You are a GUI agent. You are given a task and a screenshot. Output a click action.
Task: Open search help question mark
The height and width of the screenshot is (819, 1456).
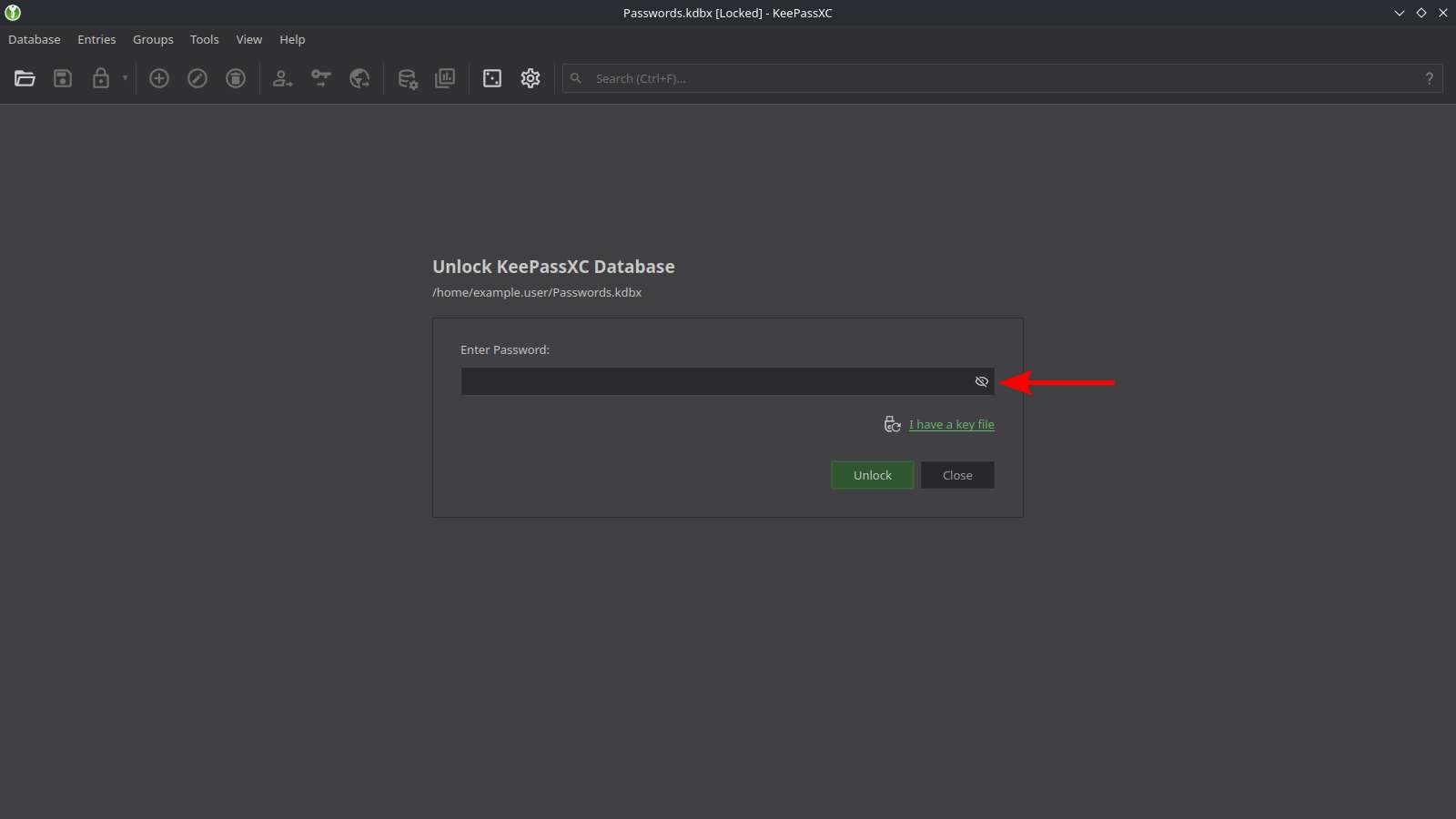1430,78
